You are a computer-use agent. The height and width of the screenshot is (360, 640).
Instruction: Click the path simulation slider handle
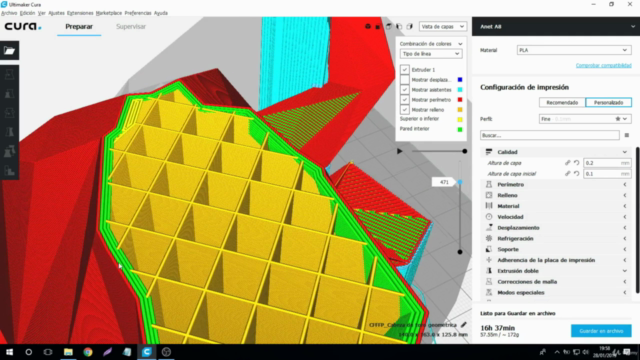464,151
